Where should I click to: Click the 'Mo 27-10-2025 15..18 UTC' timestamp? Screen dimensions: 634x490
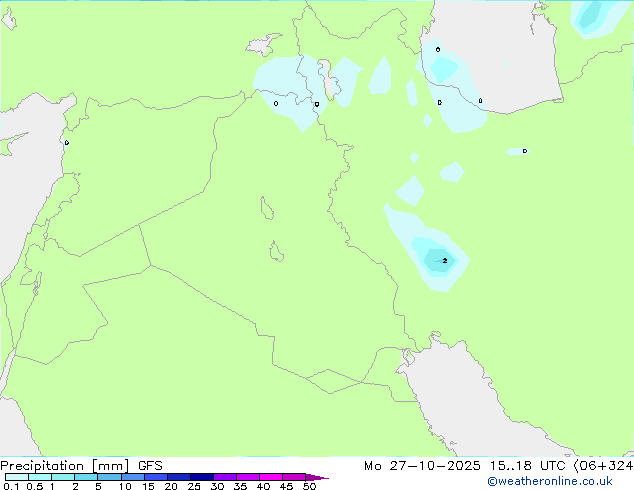(x=465, y=466)
